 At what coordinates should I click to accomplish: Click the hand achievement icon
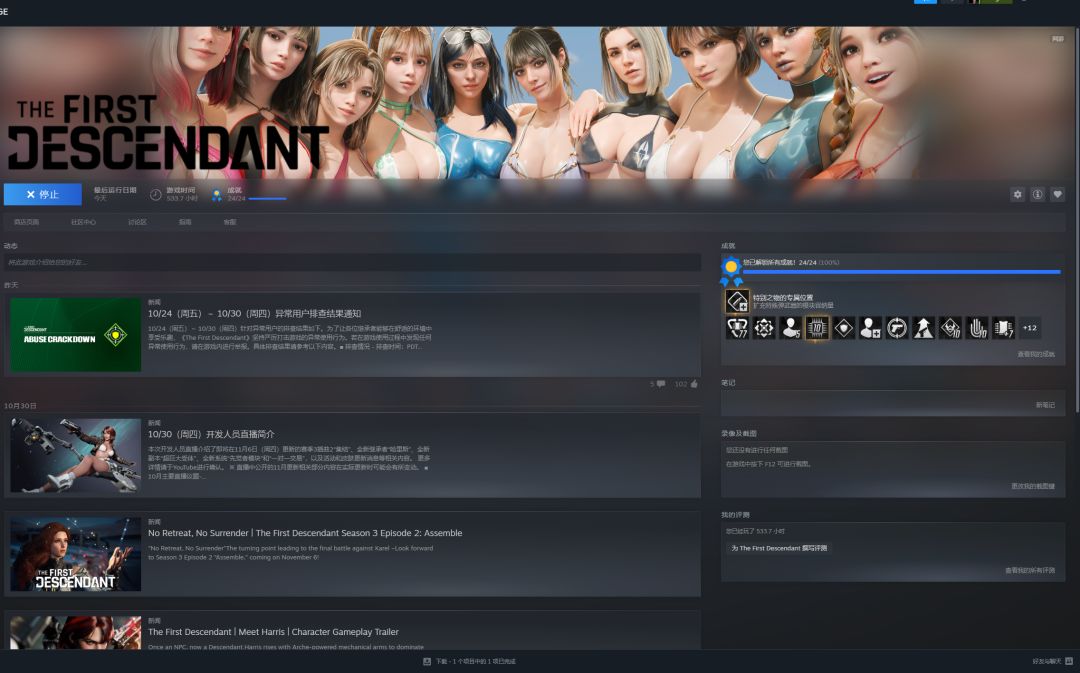tap(977, 328)
